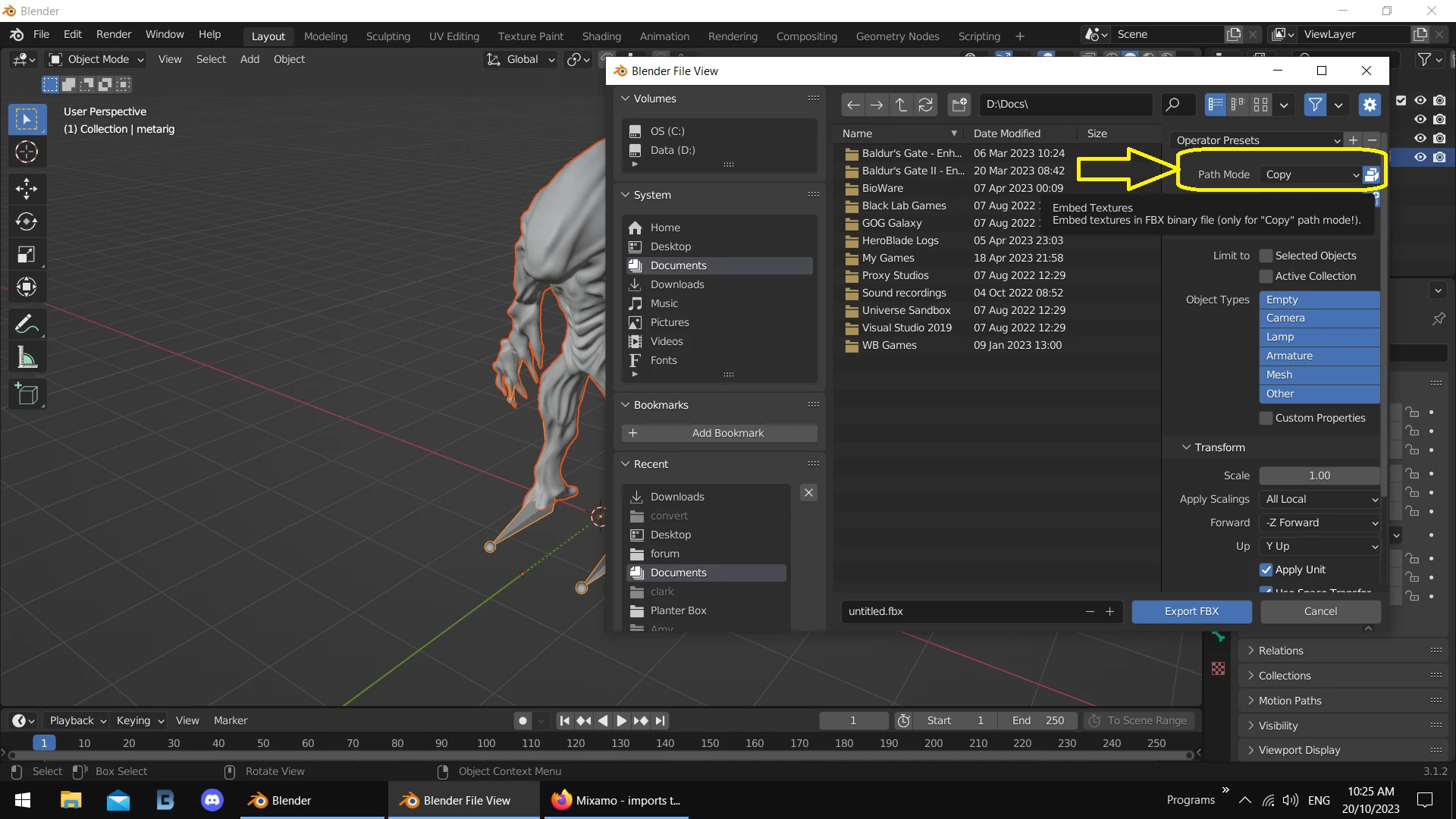Viewport: 1456px width, 819px height.
Task: Select the Move tool in viewport toolbar
Action: [x=27, y=188]
